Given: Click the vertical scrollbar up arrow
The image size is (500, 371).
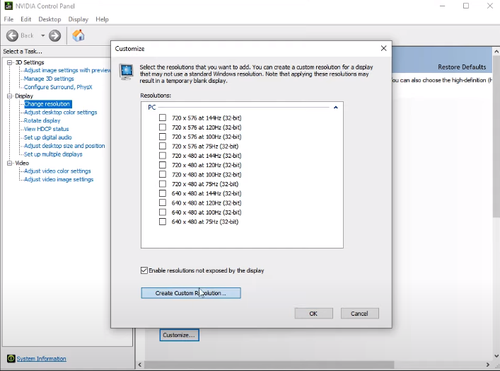Looking at the screenshot, I should pos(496,52).
